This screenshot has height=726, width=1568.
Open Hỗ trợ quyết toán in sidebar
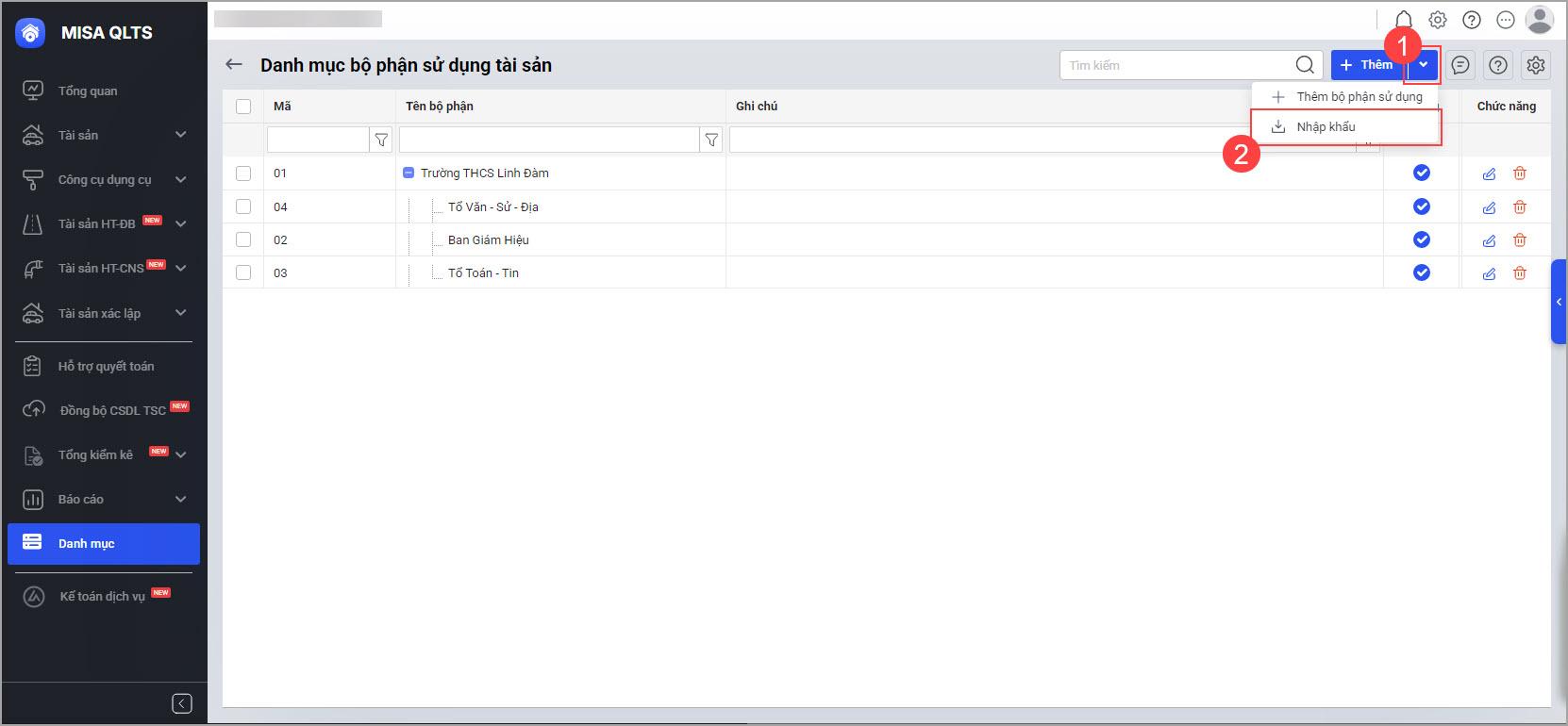click(104, 366)
